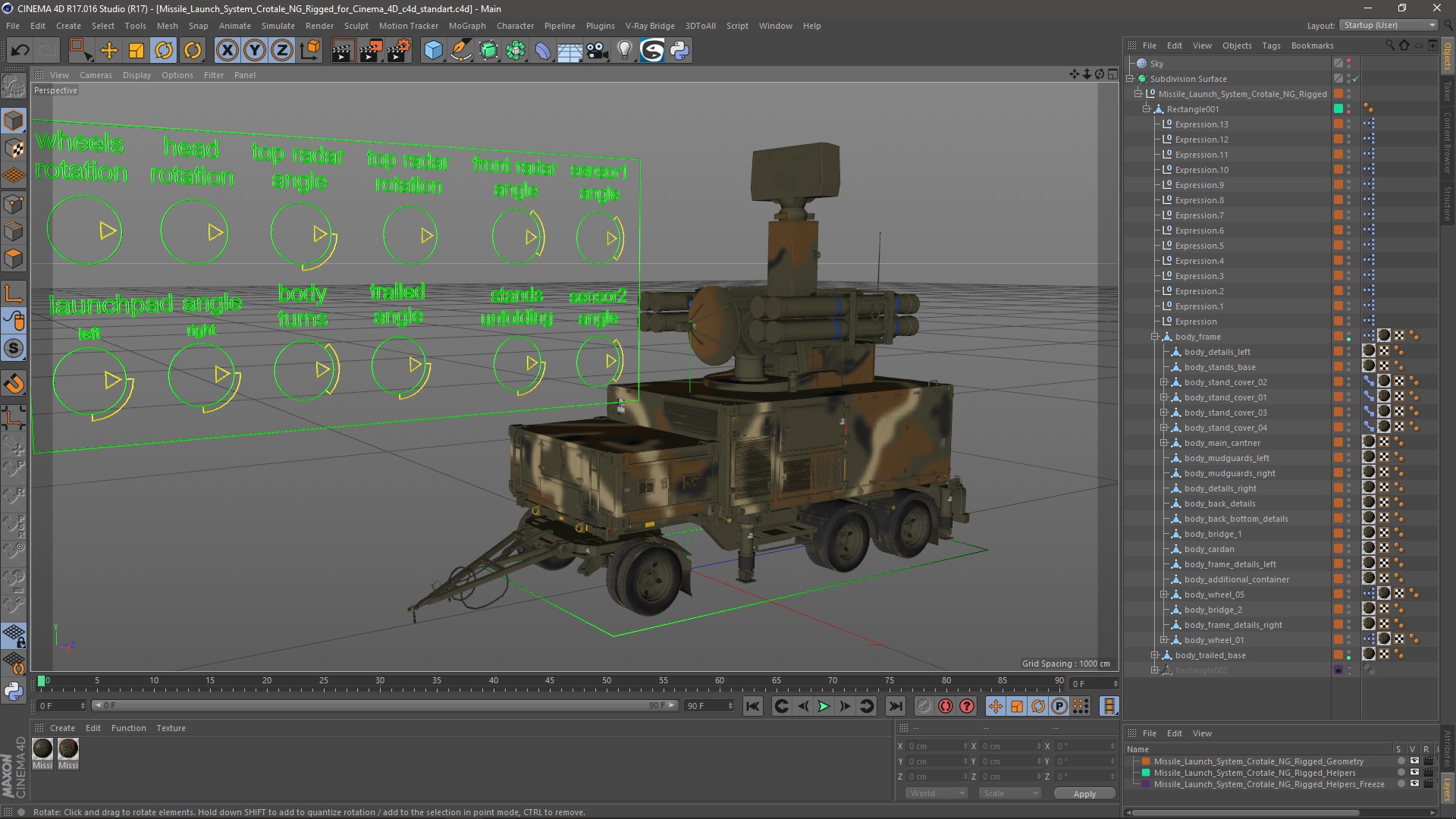
Task: Switch to Texture mode in left palette
Action: point(14,149)
